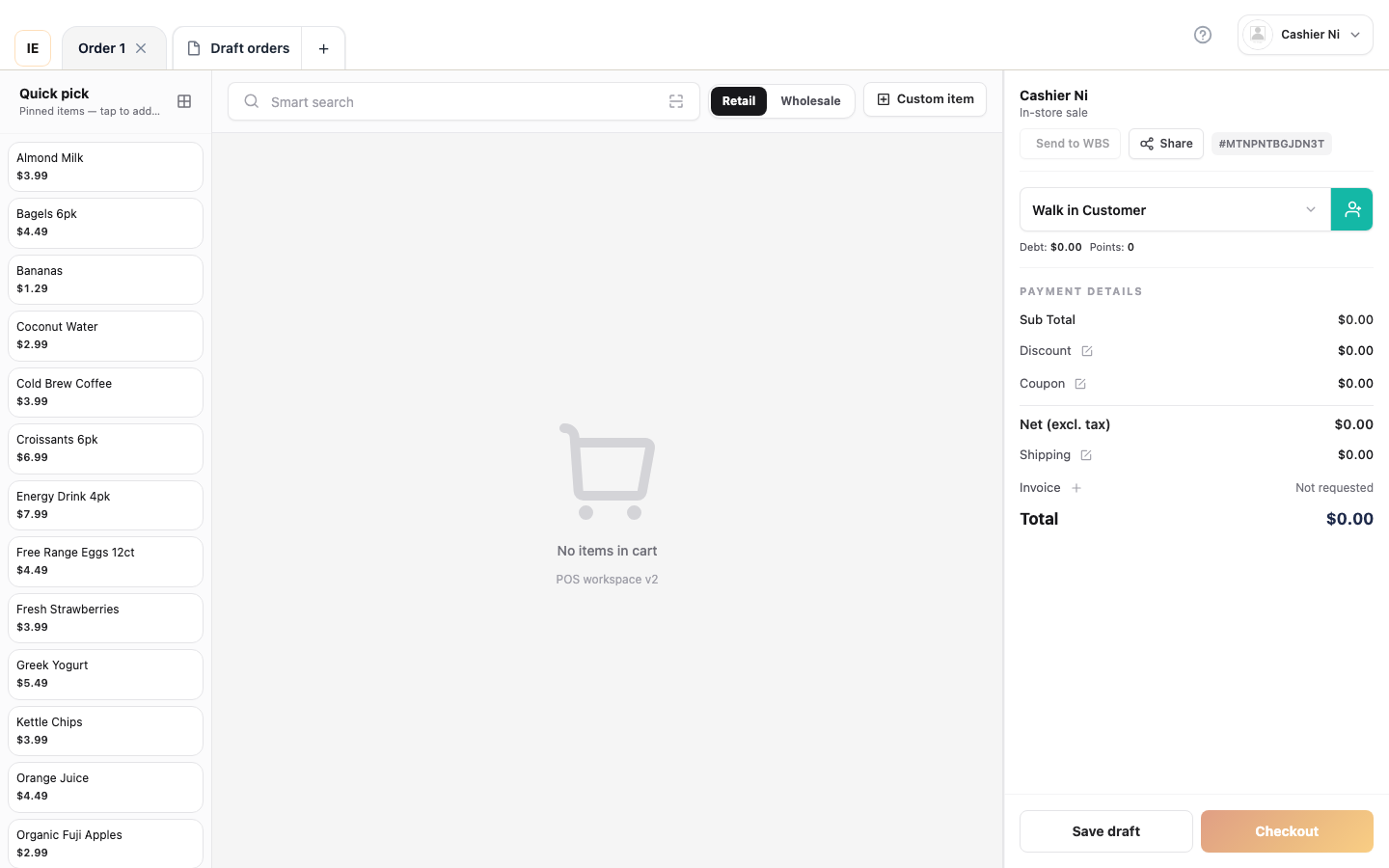Add Kettle Chips to the cart
This screenshot has width=1389, height=868.
click(105, 731)
